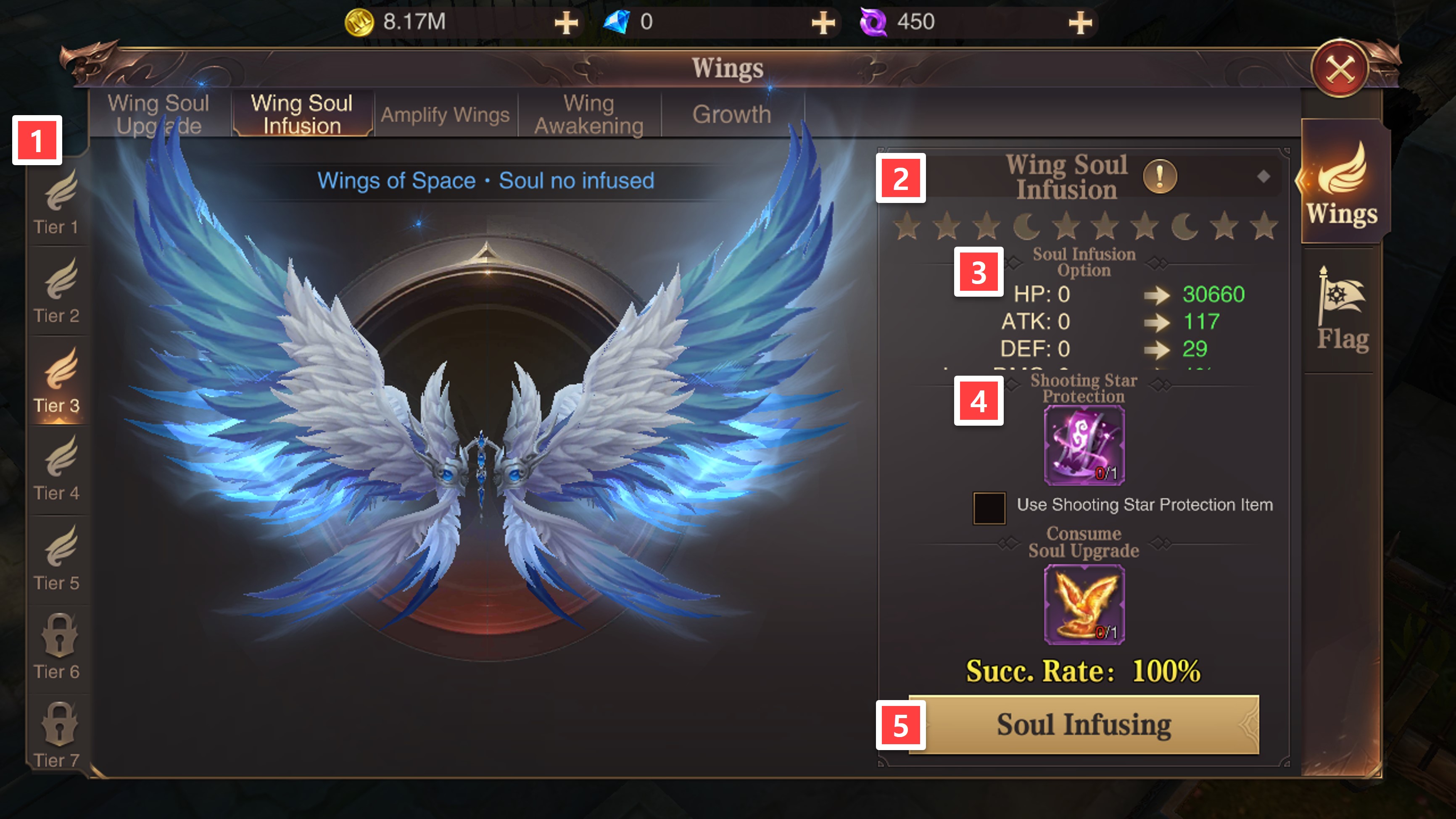The width and height of the screenshot is (1456, 819).
Task: Open the Wing Awakening tab
Action: (589, 114)
